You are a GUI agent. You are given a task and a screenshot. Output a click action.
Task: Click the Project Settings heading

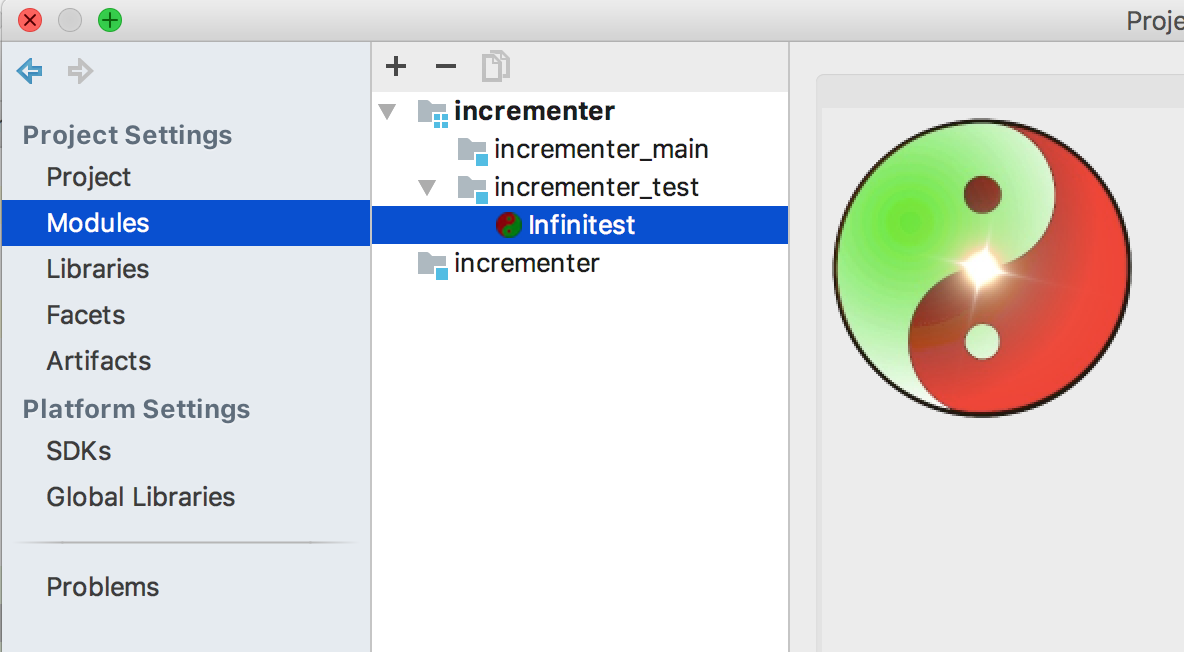(127, 135)
